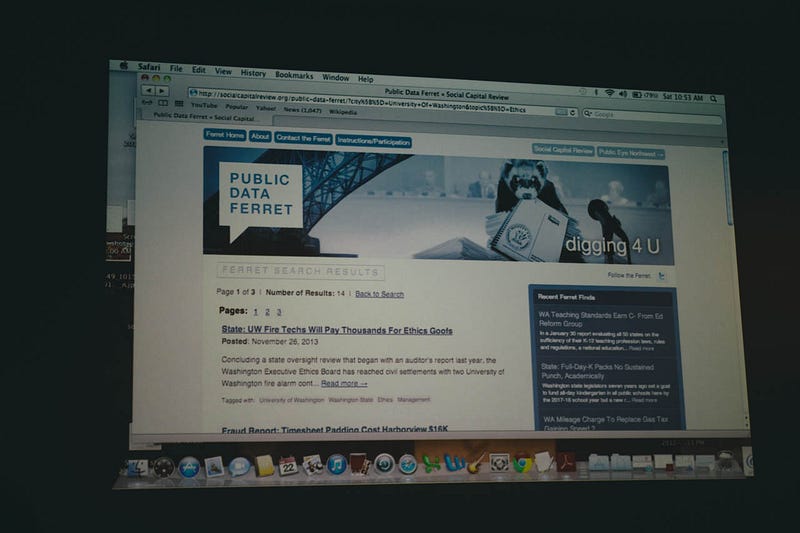Open Spotlight search in the menu bar
Image resolution: width=800 pixels, height=533 pixels.
coord(713,98)
